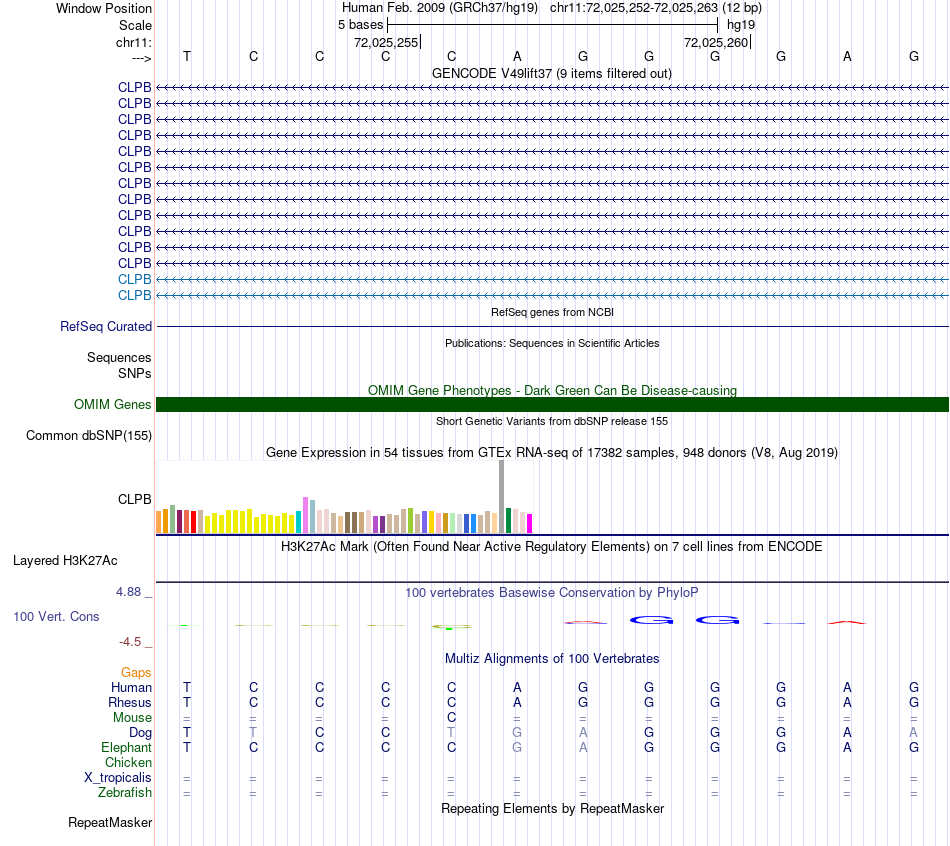This screenshot has height=846, width=950.
Task: Click the 4.88 PhyloP upper scale value
Action: point(128,592)
